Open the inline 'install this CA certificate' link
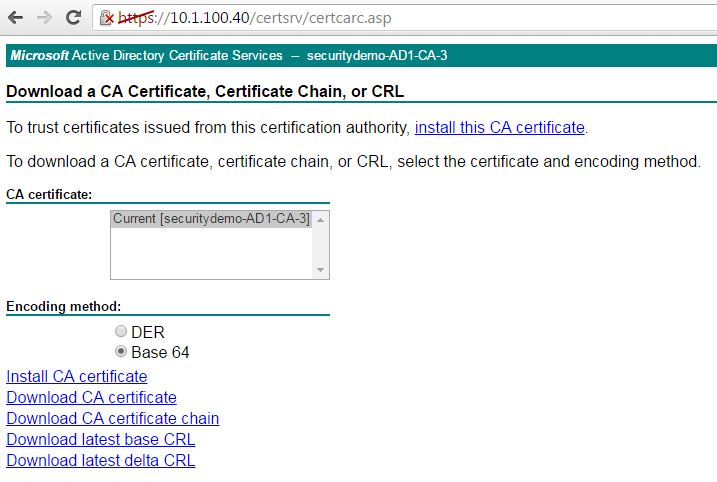 500,127
